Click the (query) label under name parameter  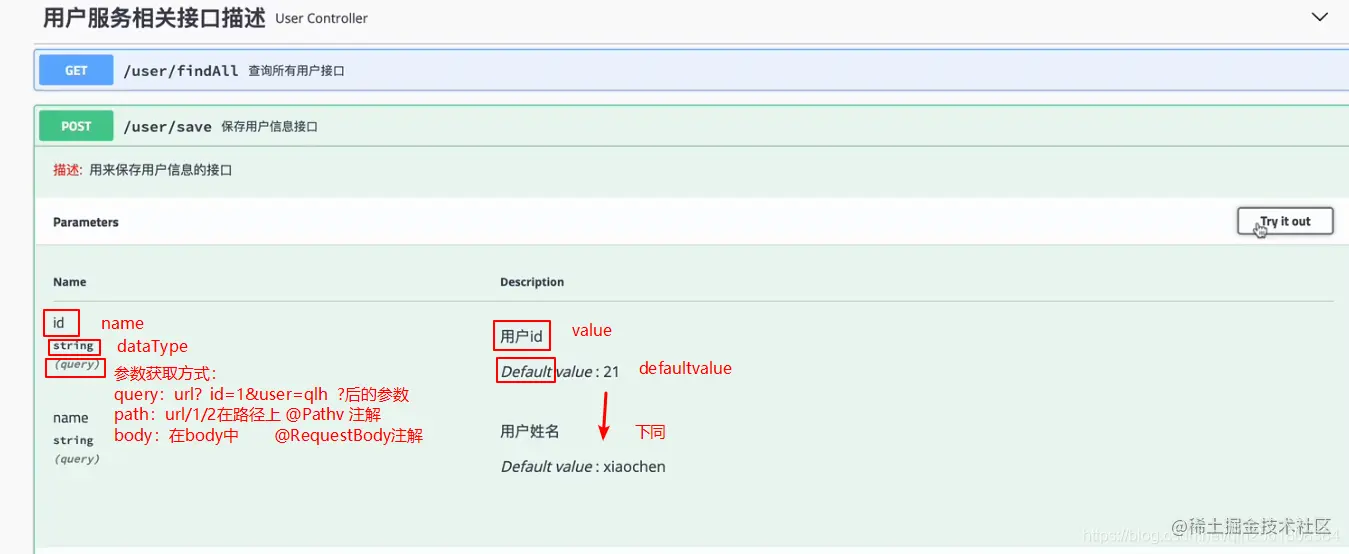[x=77, y=459]
